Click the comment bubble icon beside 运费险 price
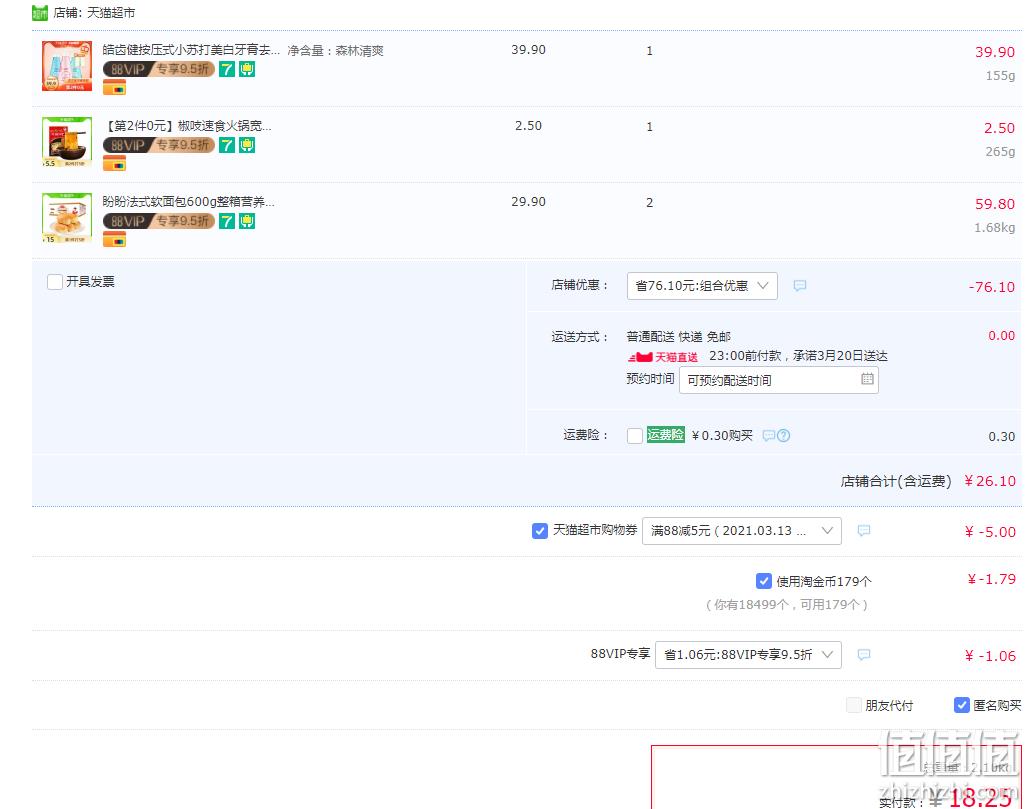Viewport: 1028px width, 809px height. (x=768, y=436)
